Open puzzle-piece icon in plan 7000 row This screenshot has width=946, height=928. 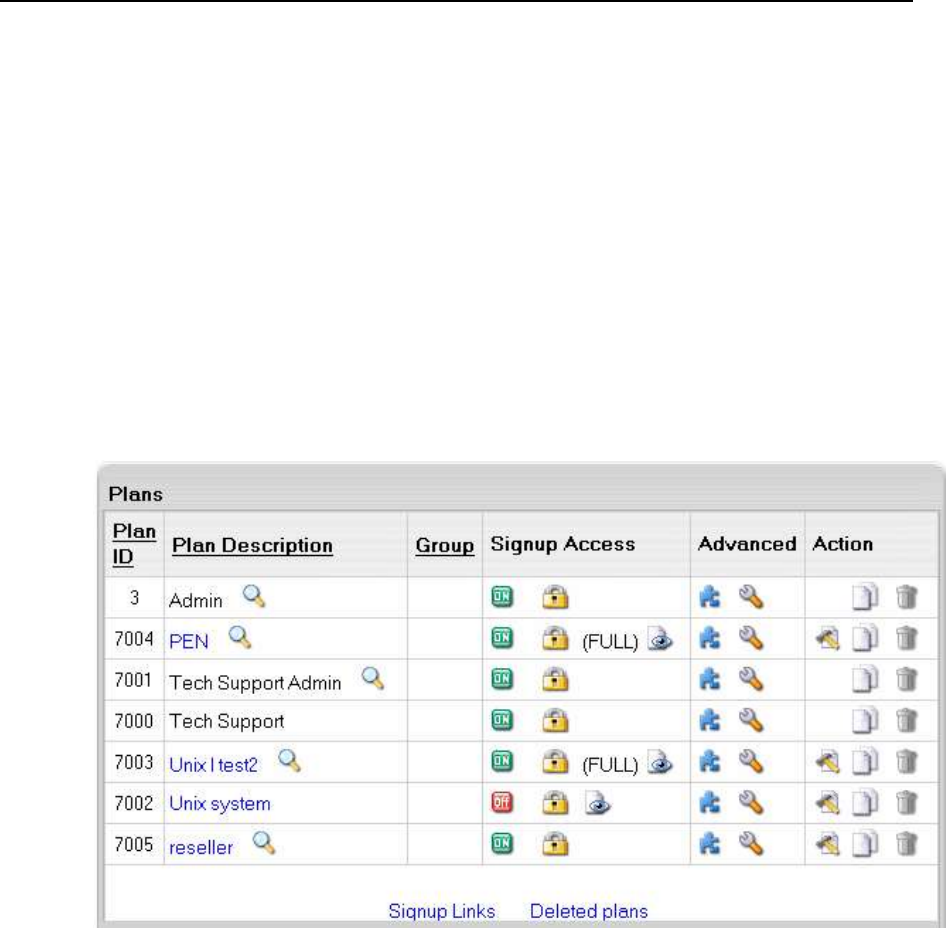710,720
